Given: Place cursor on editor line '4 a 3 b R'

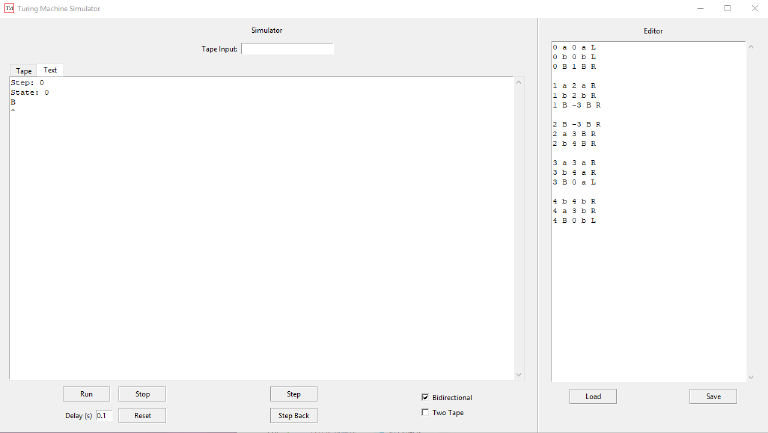Looking at the screenshot, I should tap(574, 211).
